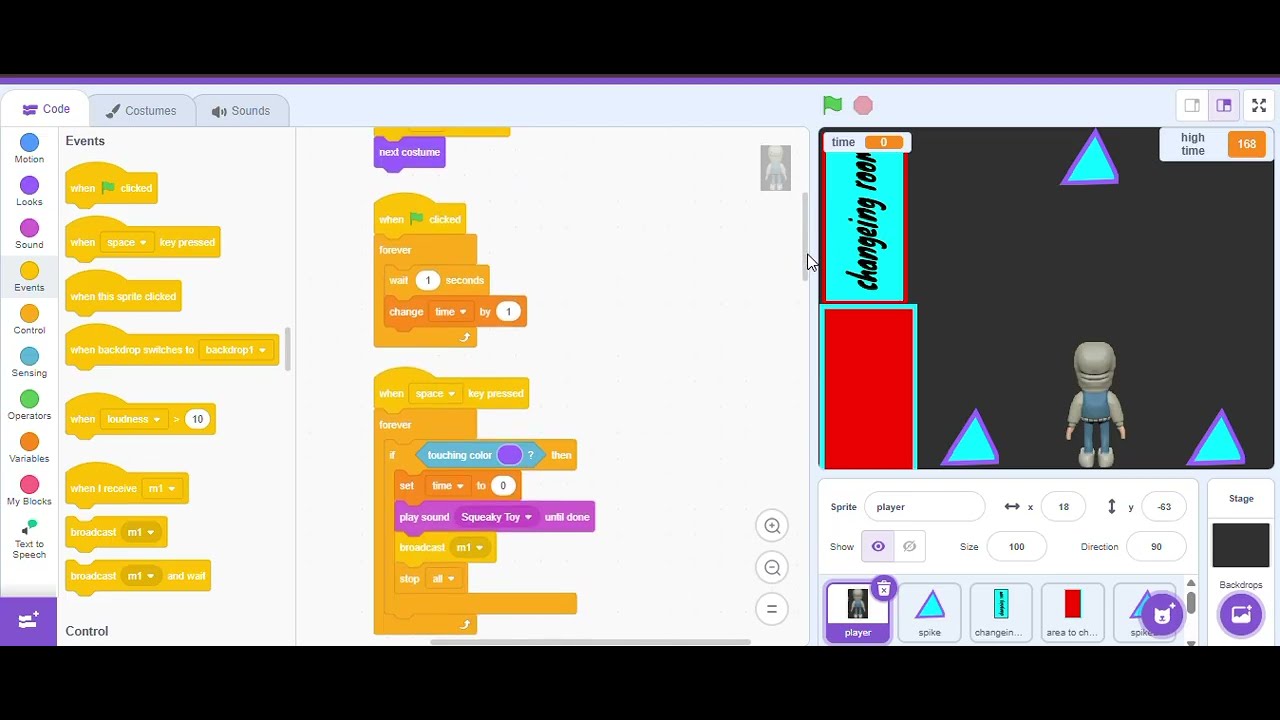Viewport: 1280px width, 720px height.
Task: Select the Text to Speech category
Action: (29, 538)
